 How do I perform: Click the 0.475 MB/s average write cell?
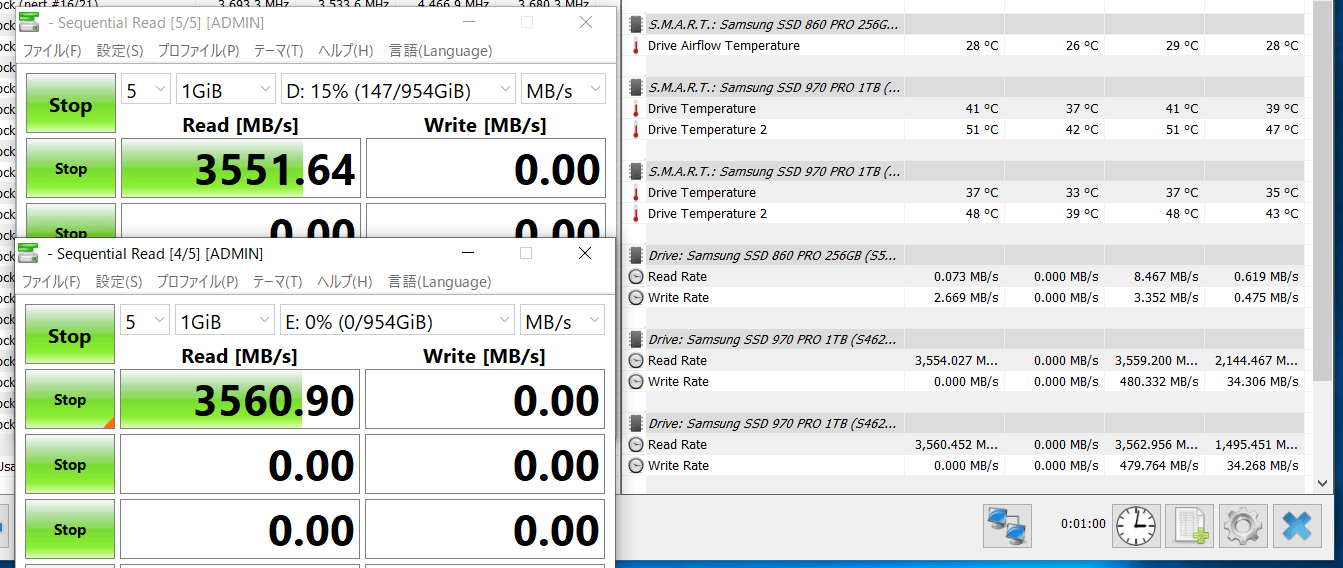[1265, 298]
